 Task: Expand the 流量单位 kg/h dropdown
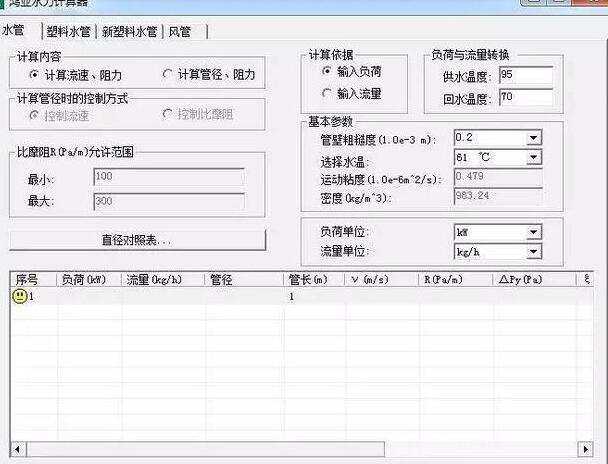pos(533,252)
